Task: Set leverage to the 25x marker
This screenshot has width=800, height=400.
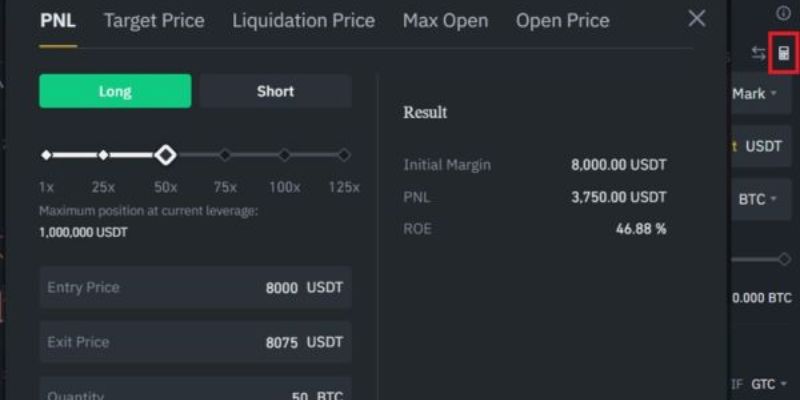Action: [x=104, y=155]
